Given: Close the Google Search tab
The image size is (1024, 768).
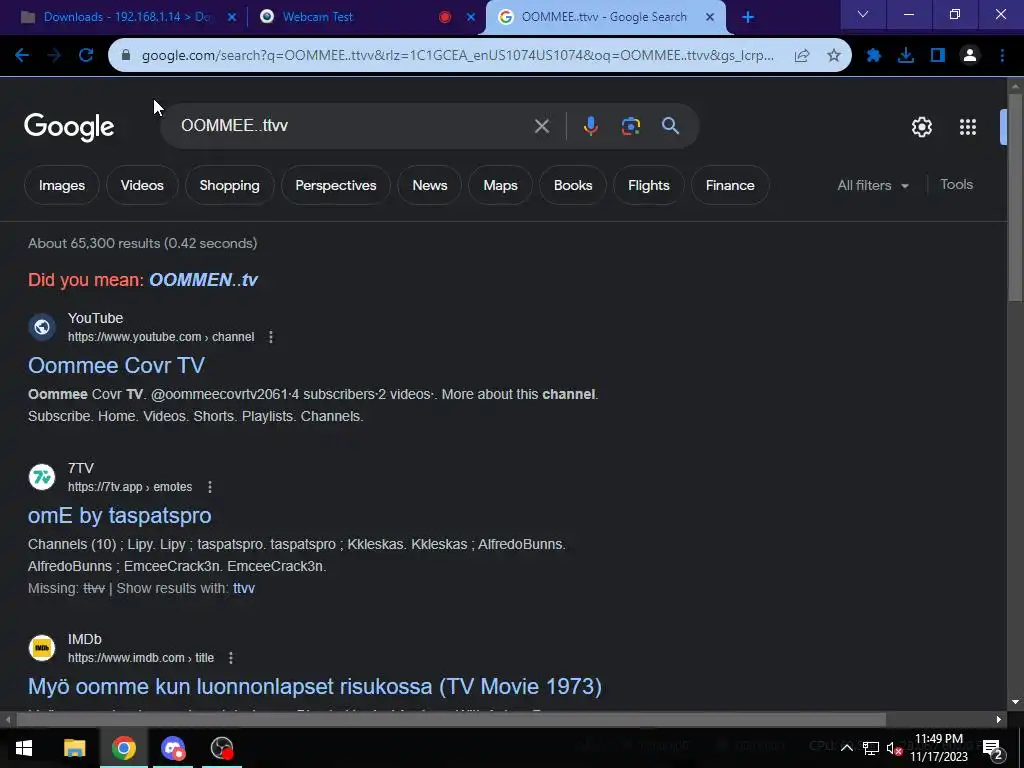Looking at the screenshot, I should click(x=710, y=18).
